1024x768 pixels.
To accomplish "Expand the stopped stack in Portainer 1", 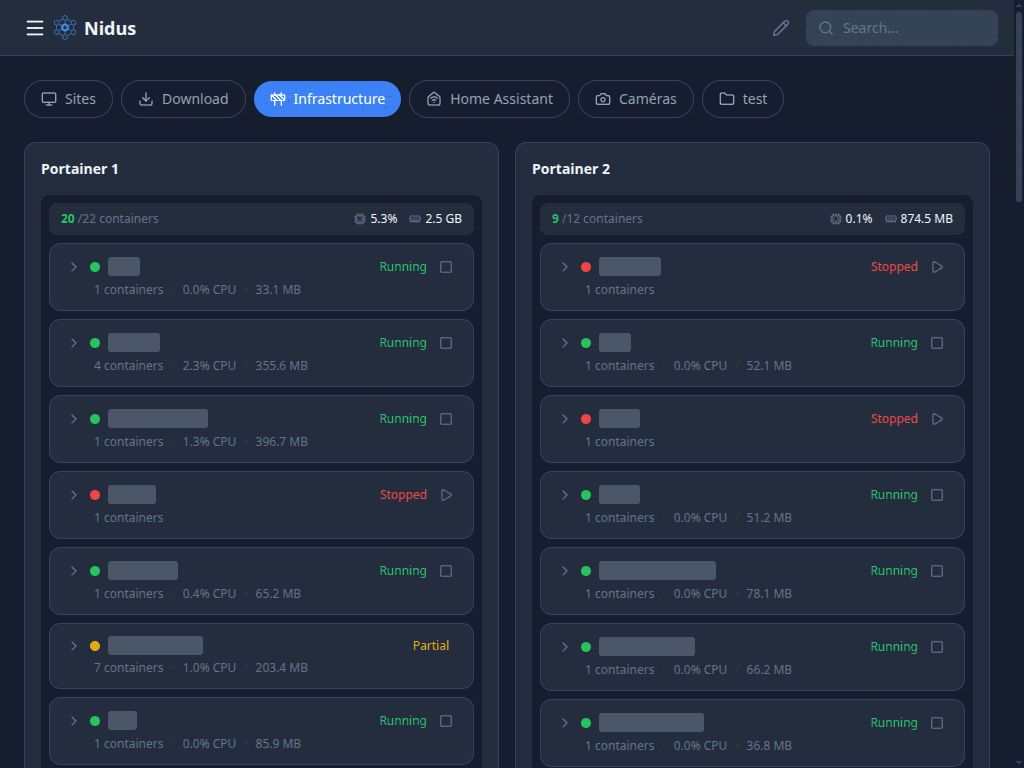I will 71,494.
